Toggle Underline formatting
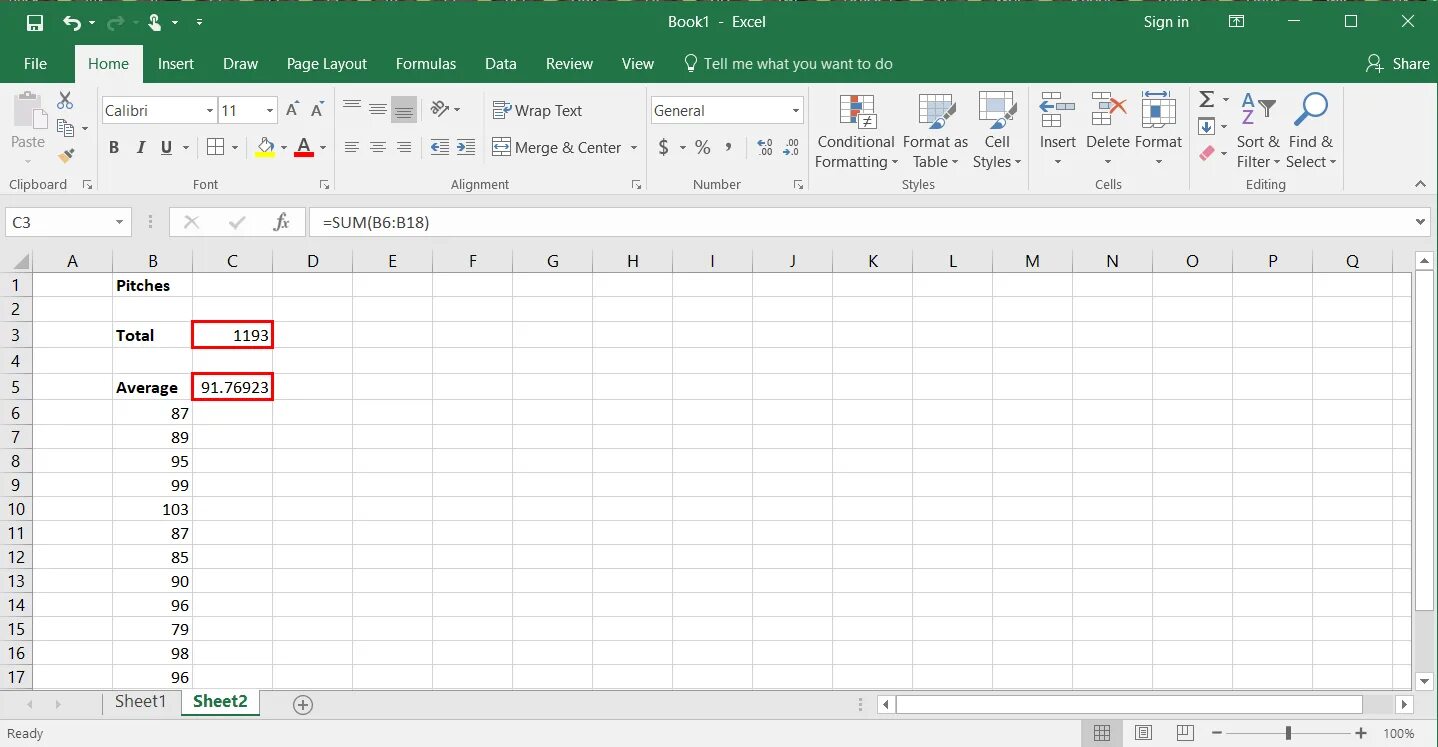Viewport: 1438px width, 747px height. point(166,147)
